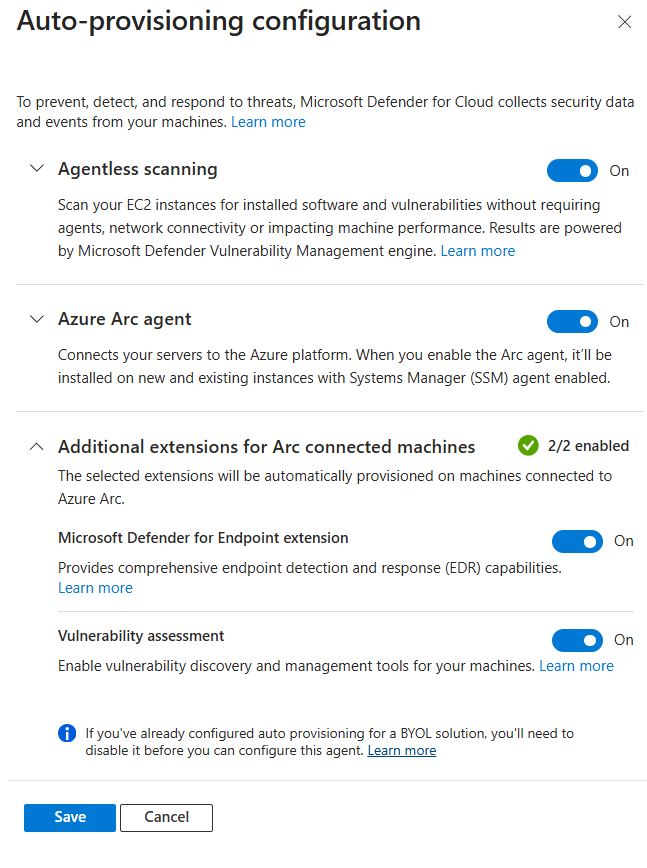Expand the Azure Arc agent chevron

click(x=37, y=319)
